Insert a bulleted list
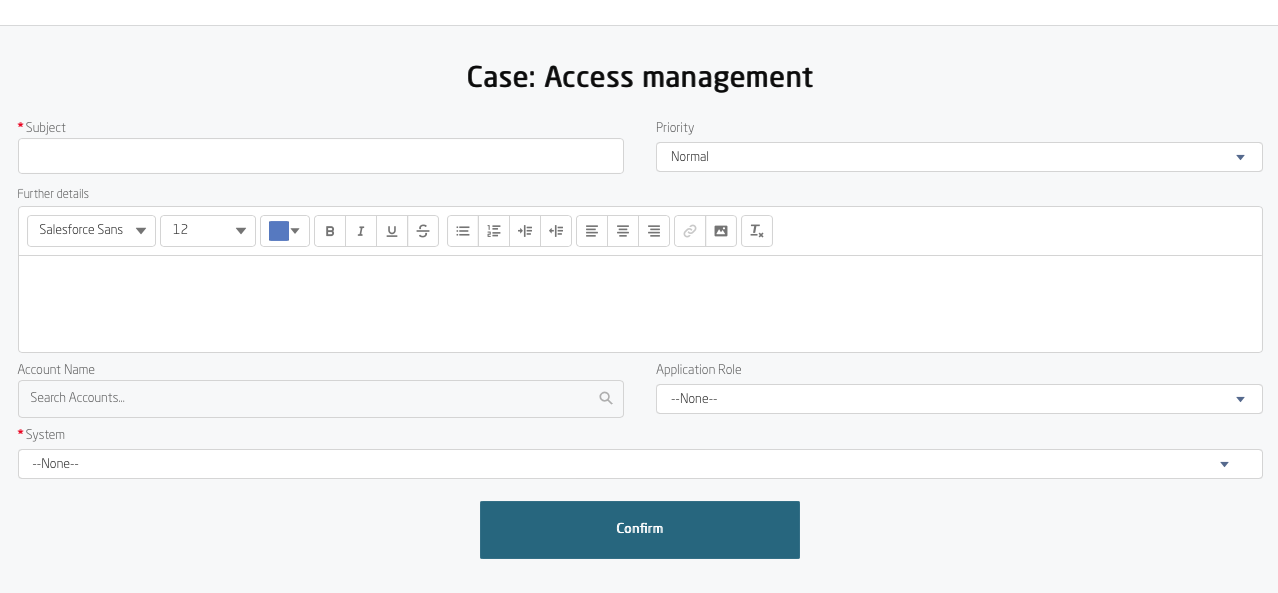Viewport: 1278px width, 593px height. pyautogui.click(x=463, y=231)
